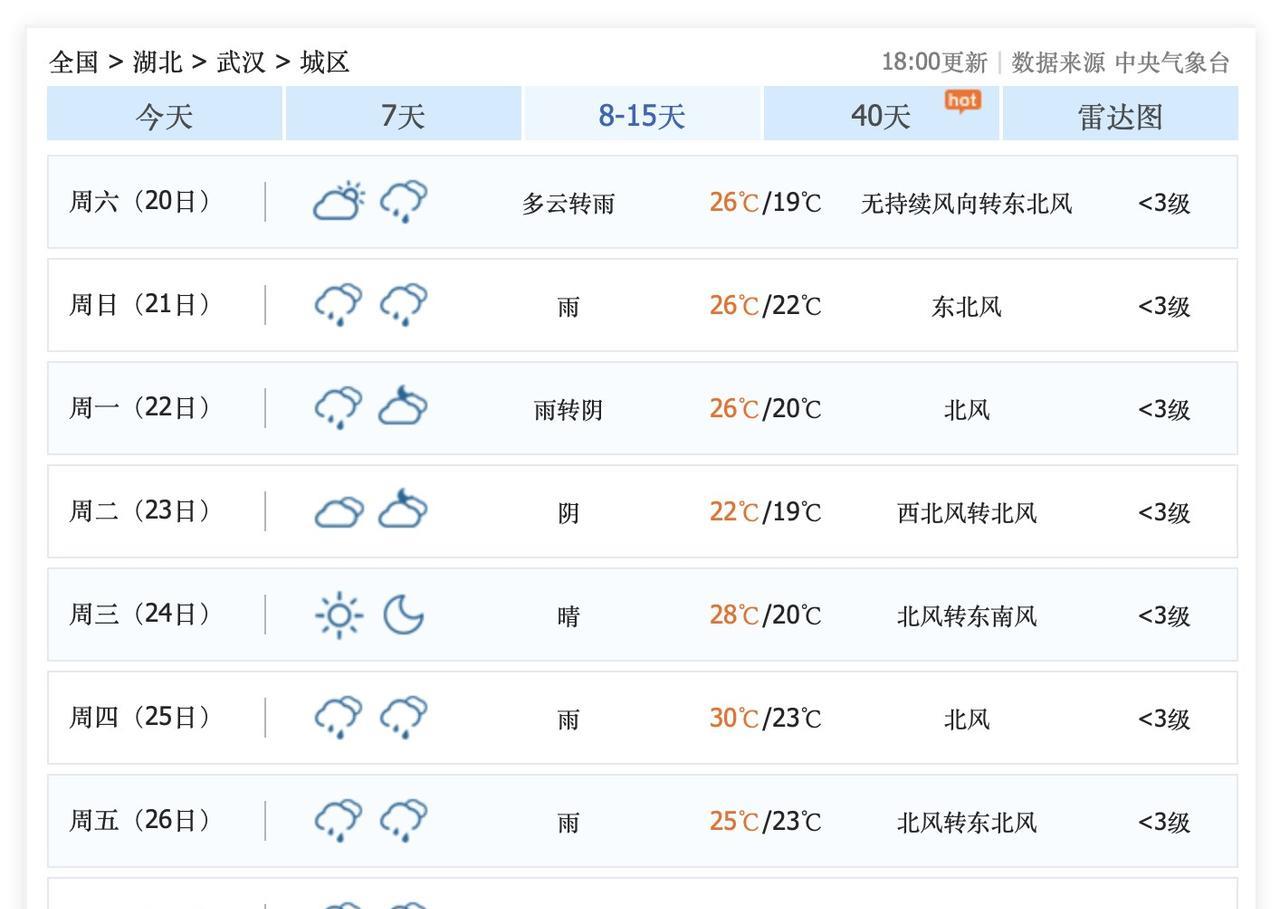This screenshot has height=909, width=1280.
Task: Click the 周四（25日）forecast row
Action: point(642,718)
